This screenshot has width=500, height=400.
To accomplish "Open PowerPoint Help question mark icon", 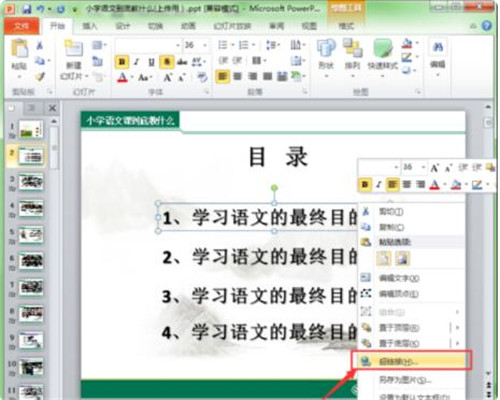I will coord(487,26).
